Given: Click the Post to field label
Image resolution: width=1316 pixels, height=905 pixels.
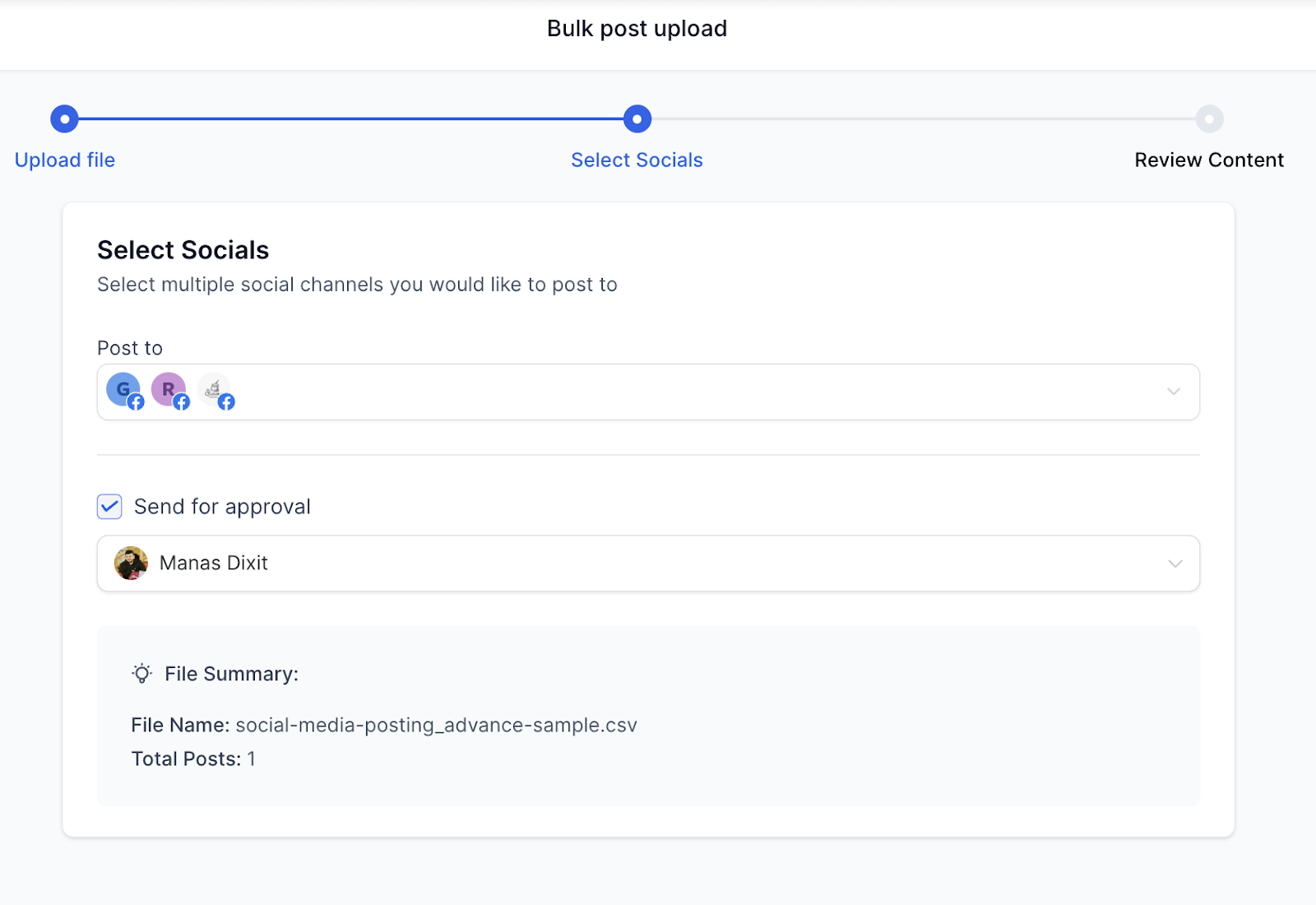Looking at the screenshot, I should (130, 348).
